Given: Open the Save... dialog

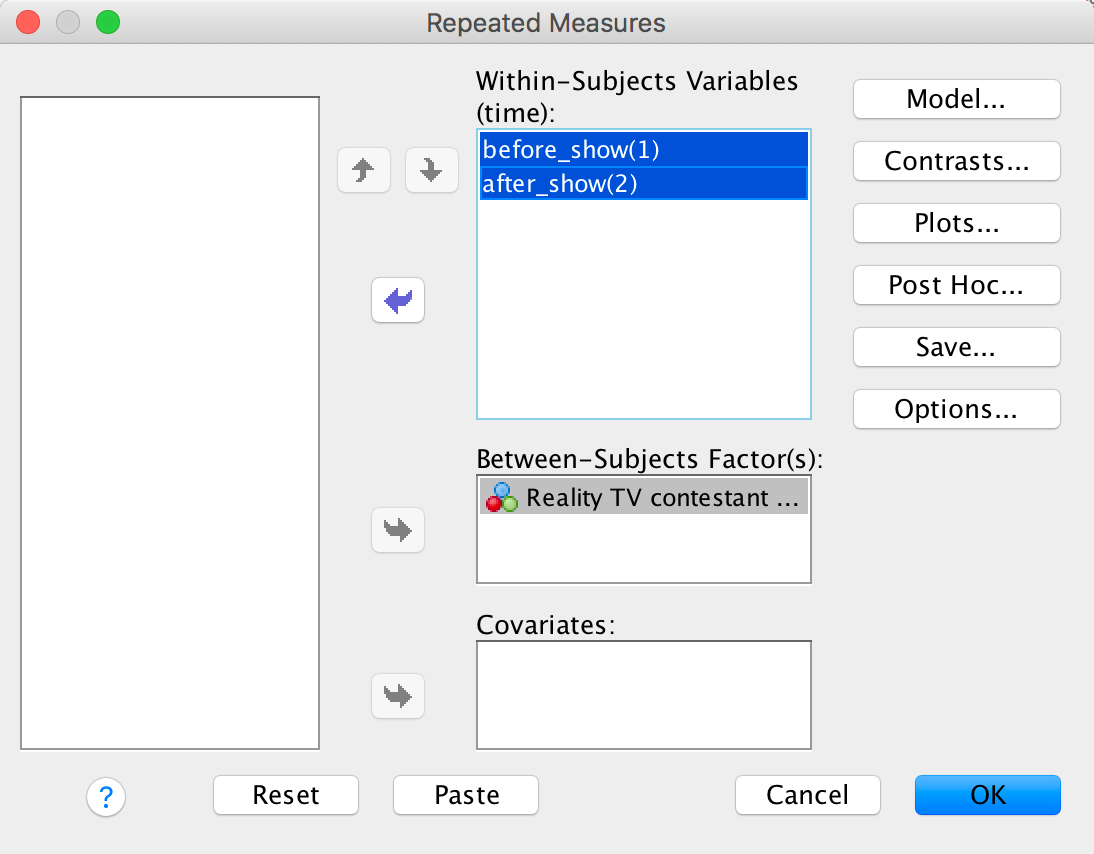Looking at the screenshot, I should (956, 347).
